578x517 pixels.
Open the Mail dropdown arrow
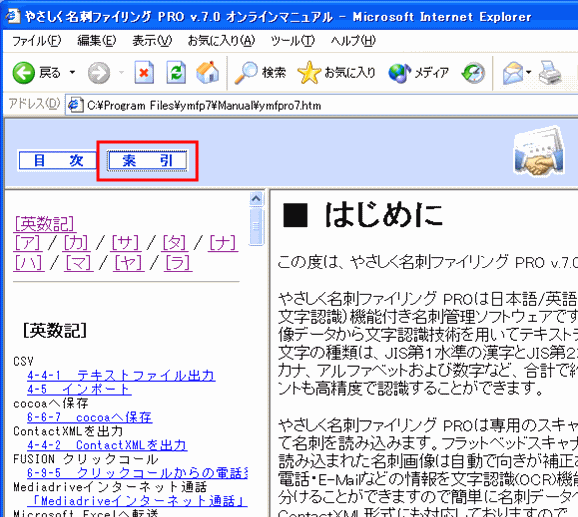coord(529,72)
